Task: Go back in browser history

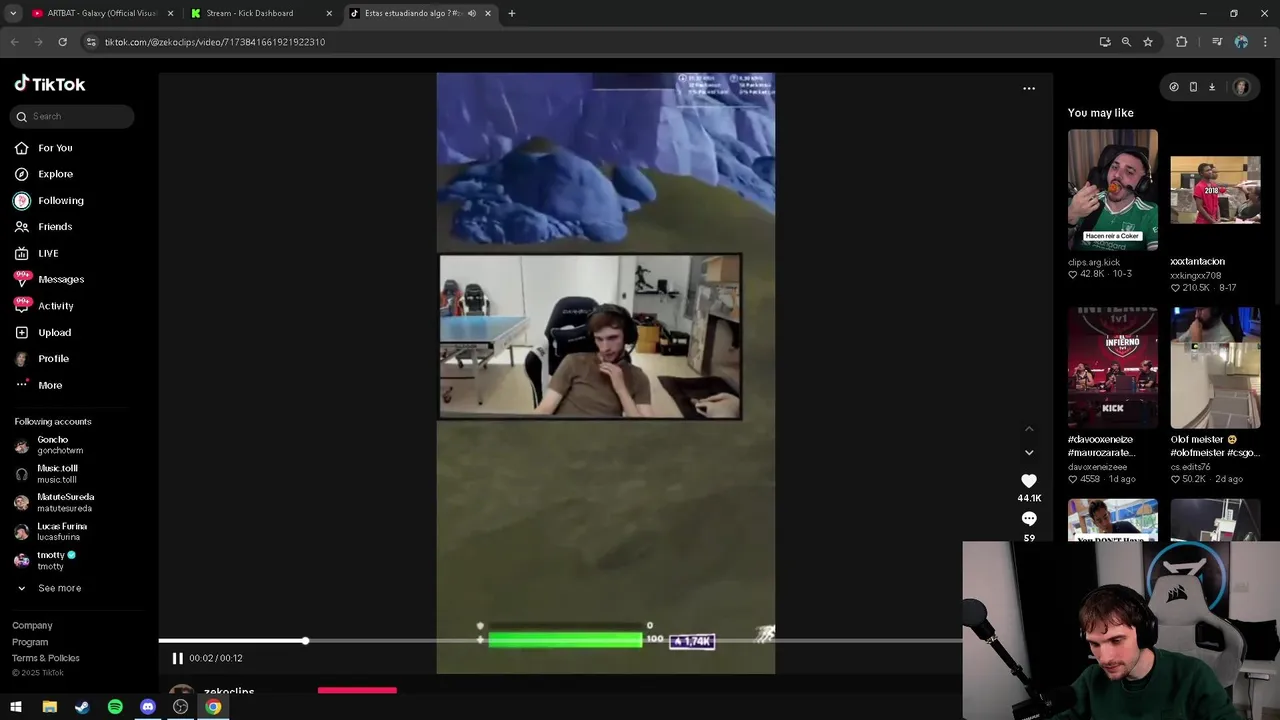Action: 14,42
